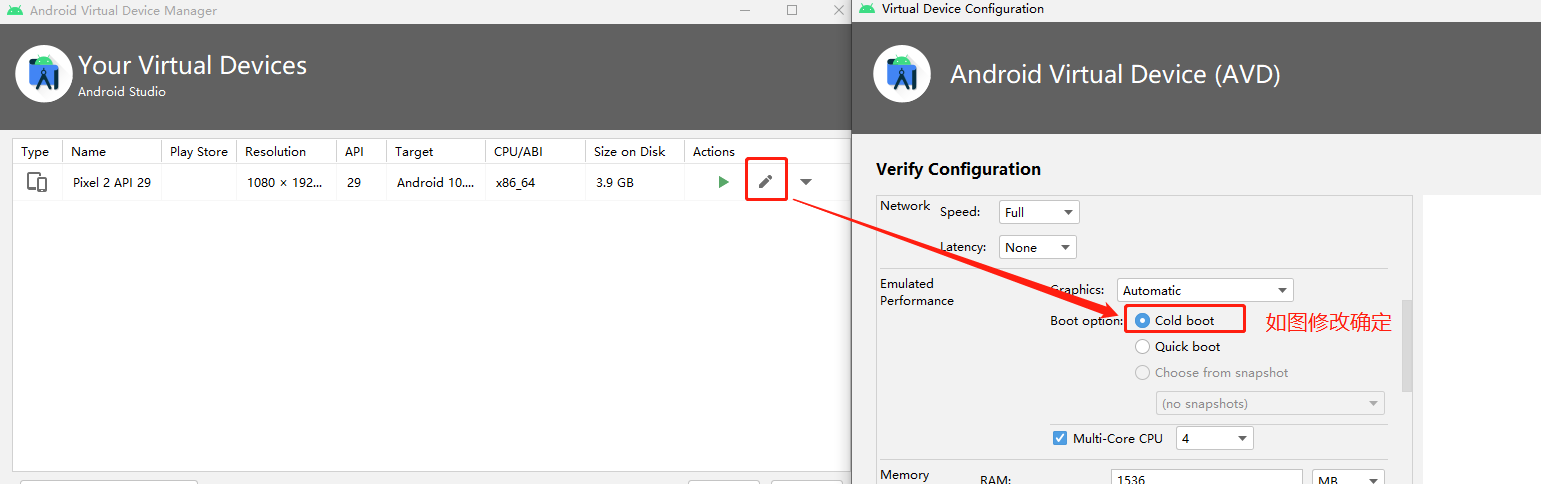The width and height of the screenshot is (1541, 484).
Task: Sort by the CPU/ABI column header
Action: tap(535, 152)
